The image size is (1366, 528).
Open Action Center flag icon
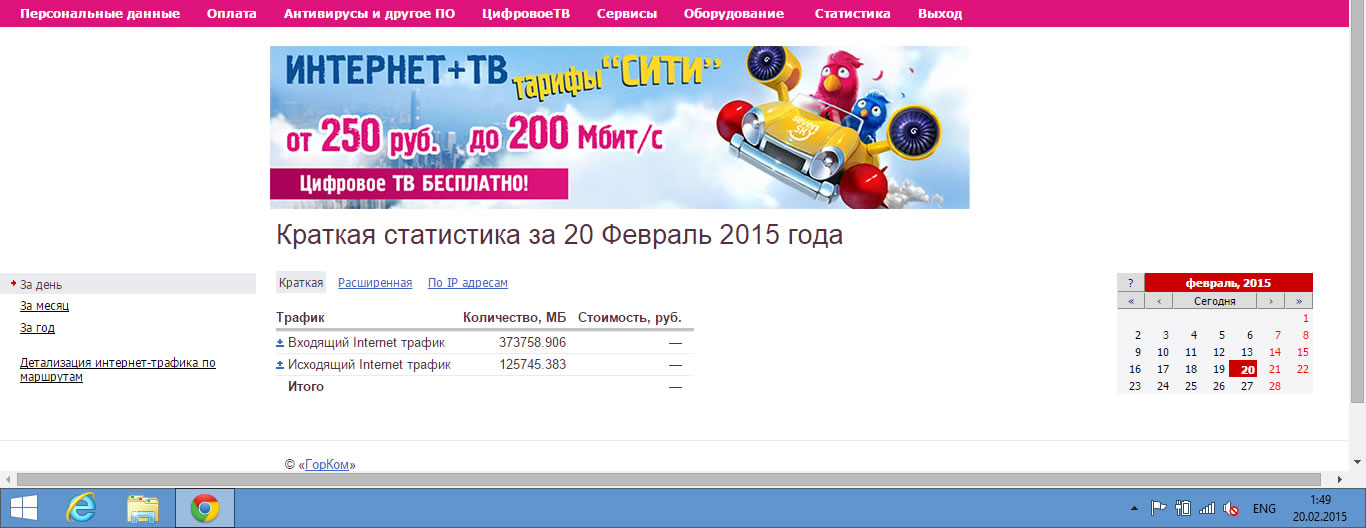click(x=1159, y=508)
